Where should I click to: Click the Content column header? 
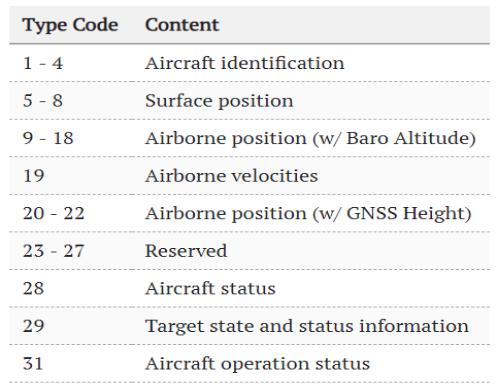click(x=182, y=25)
